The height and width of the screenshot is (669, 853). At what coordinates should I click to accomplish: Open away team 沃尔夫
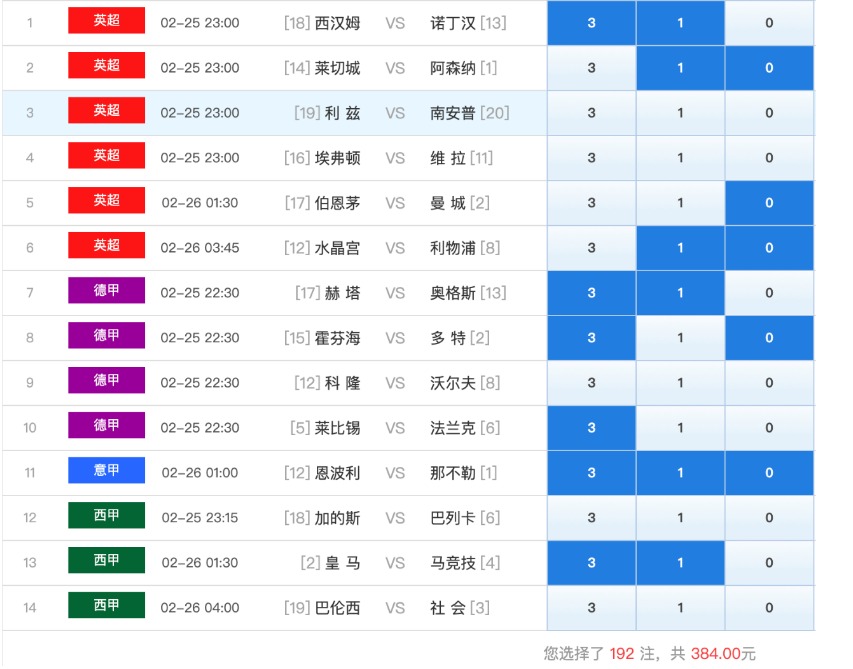tap(453, 383)
